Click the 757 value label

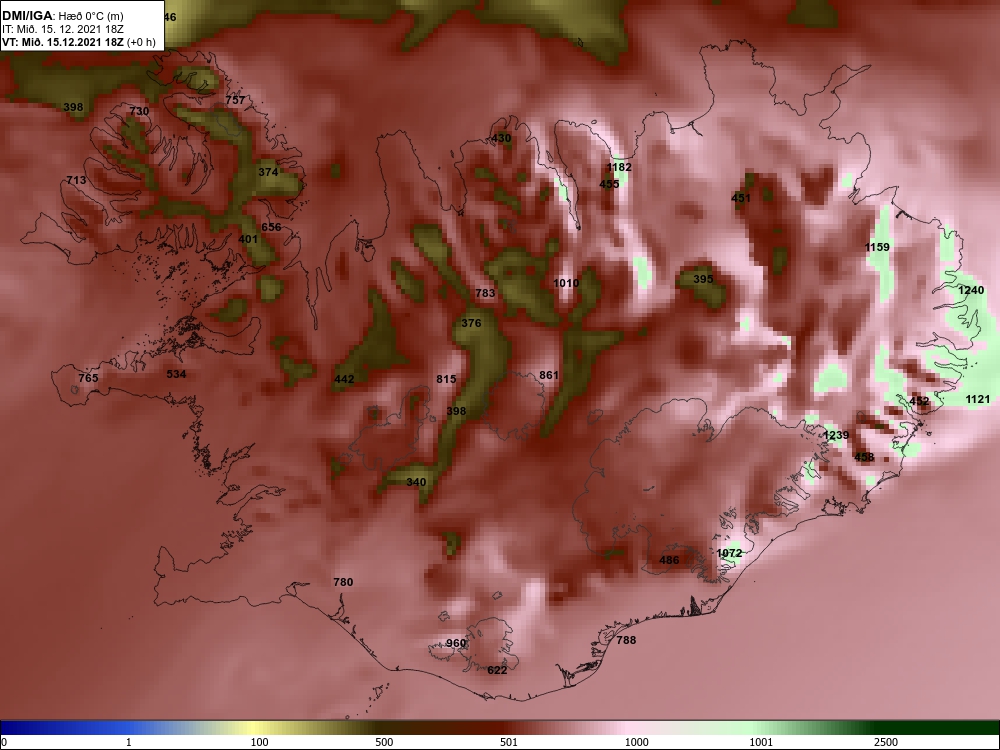coord(235,99)
